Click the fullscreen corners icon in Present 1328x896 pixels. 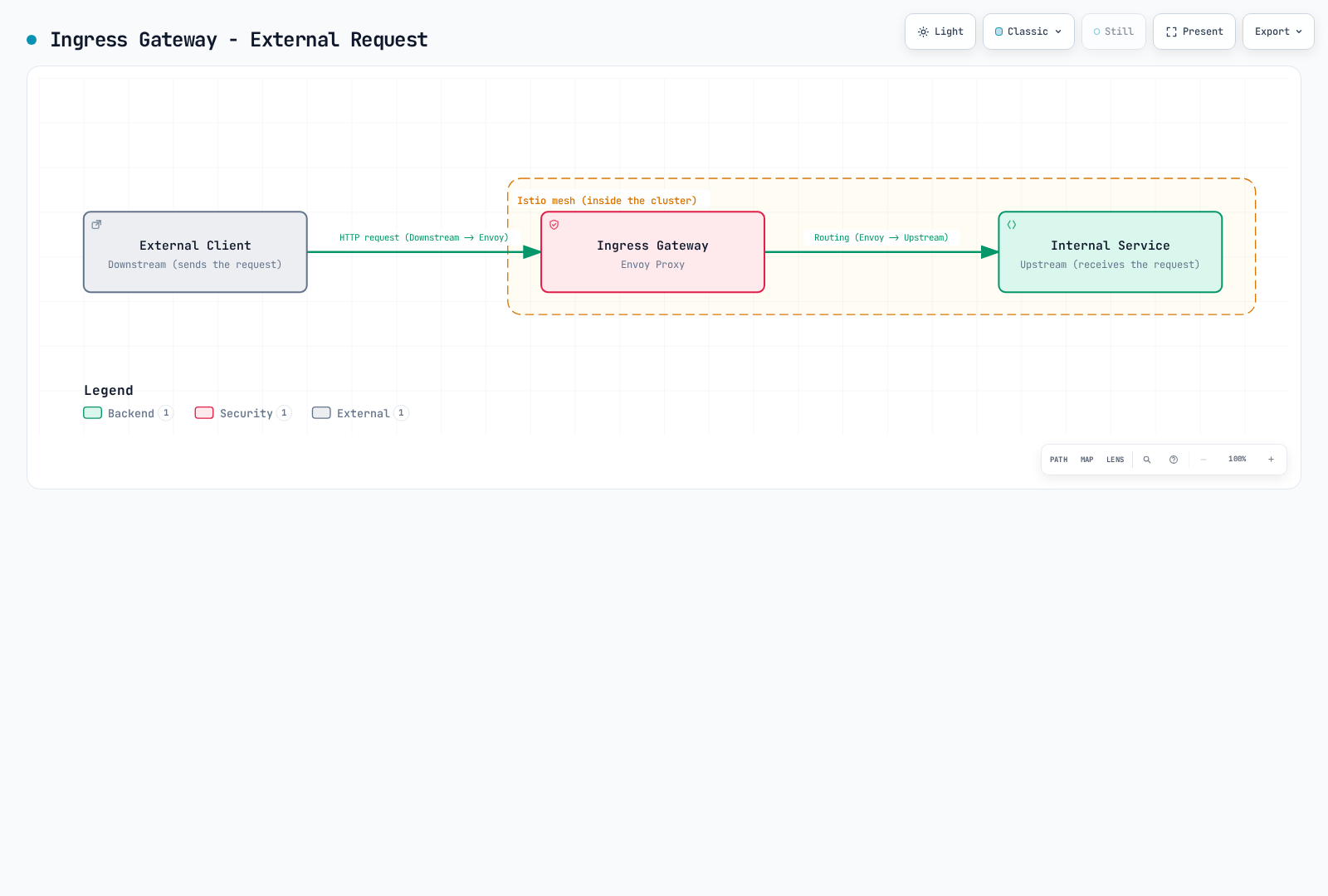point(1171,32)
